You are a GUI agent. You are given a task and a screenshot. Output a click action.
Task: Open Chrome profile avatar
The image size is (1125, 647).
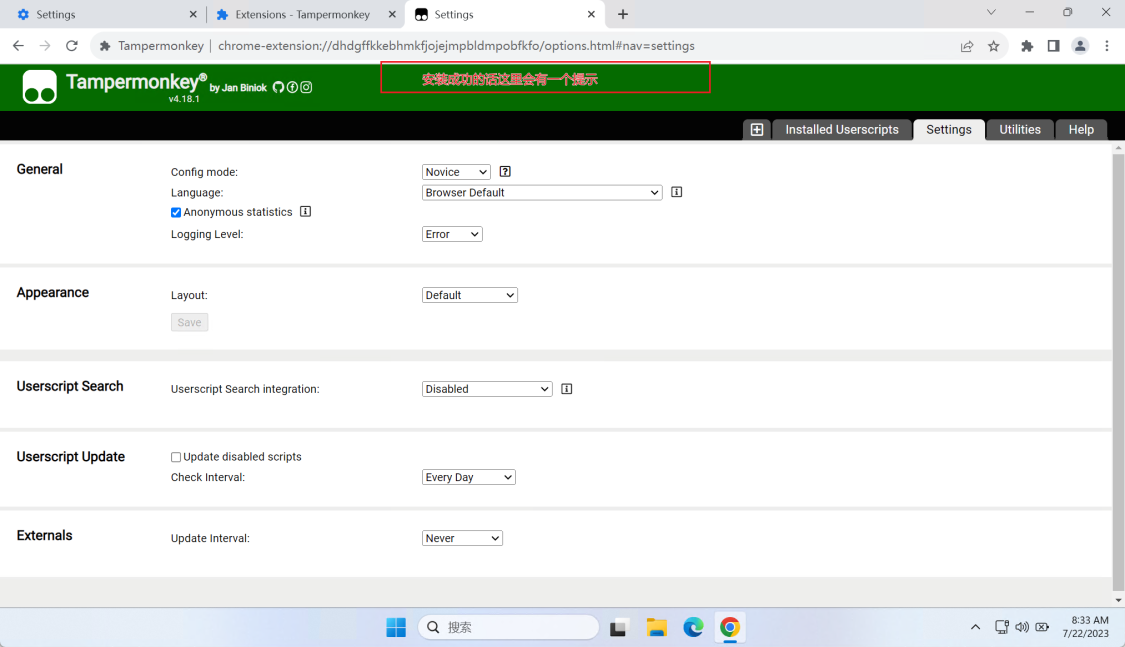(x=1080, y=46)
